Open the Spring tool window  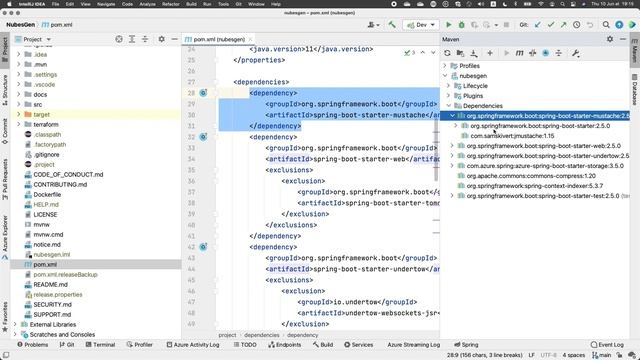[466, 345]
